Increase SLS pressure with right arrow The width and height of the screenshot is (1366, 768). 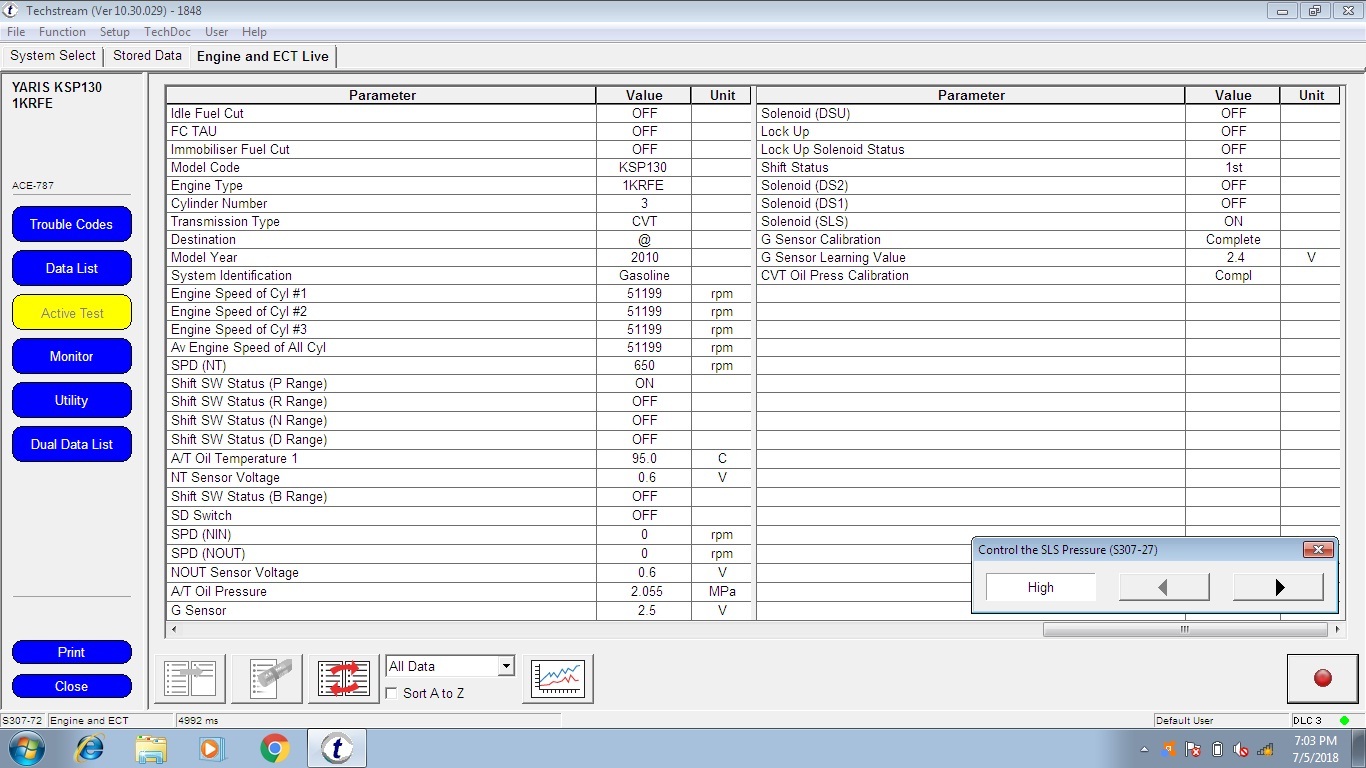tap(1278, 587)
